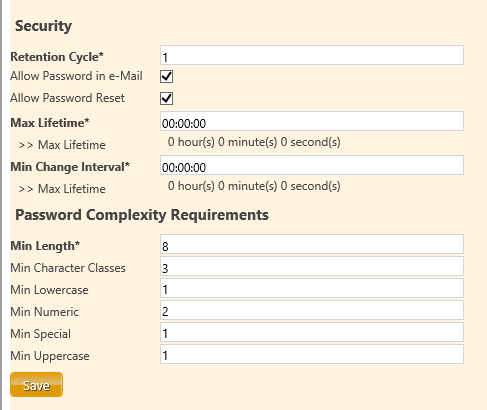Image resolution: width=487 pixels, height=410 pixels.
Task: Click the Save button
Action: [x=36, y=385]
